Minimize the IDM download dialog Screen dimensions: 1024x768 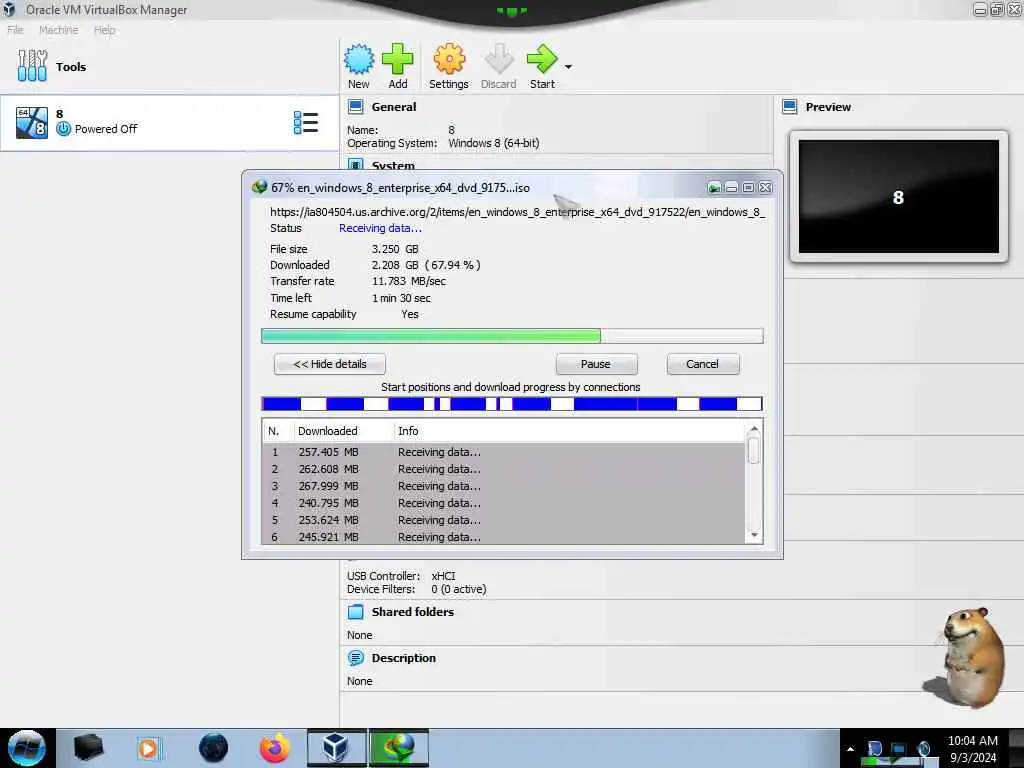point(731,188)
